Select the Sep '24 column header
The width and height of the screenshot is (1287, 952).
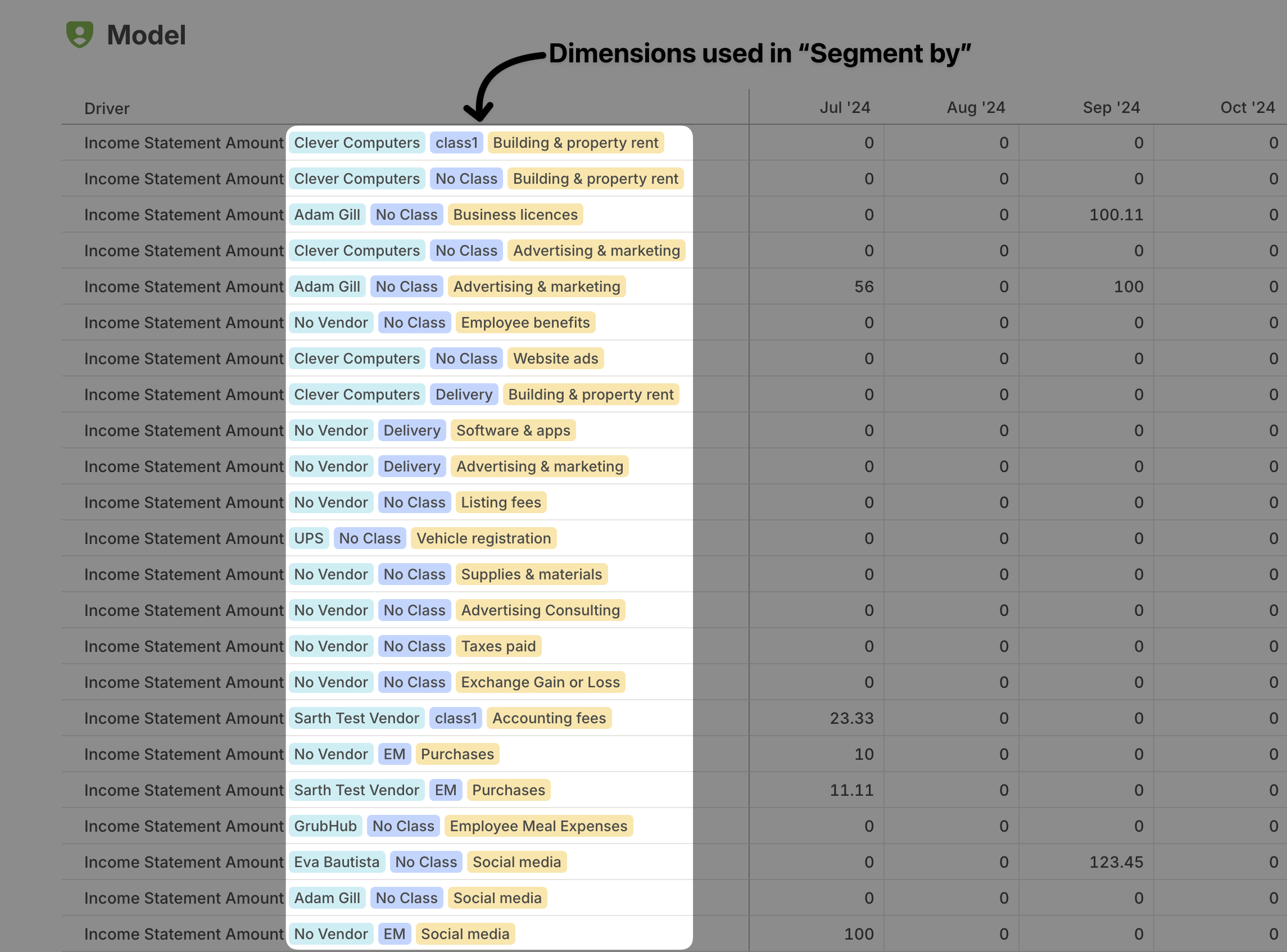1111,108
